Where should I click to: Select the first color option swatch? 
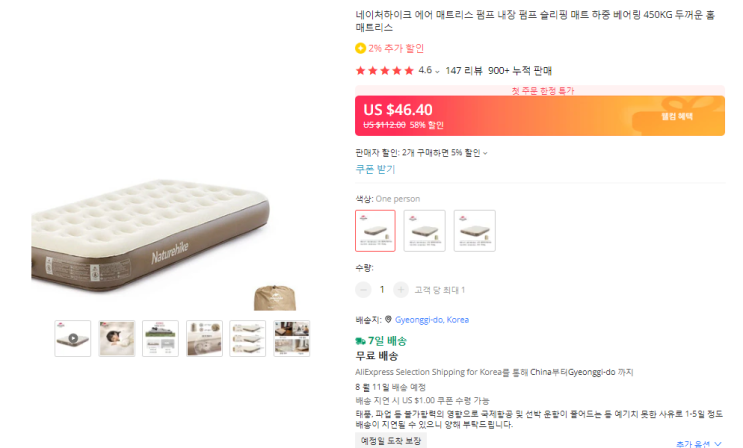[x=375, y=231]
